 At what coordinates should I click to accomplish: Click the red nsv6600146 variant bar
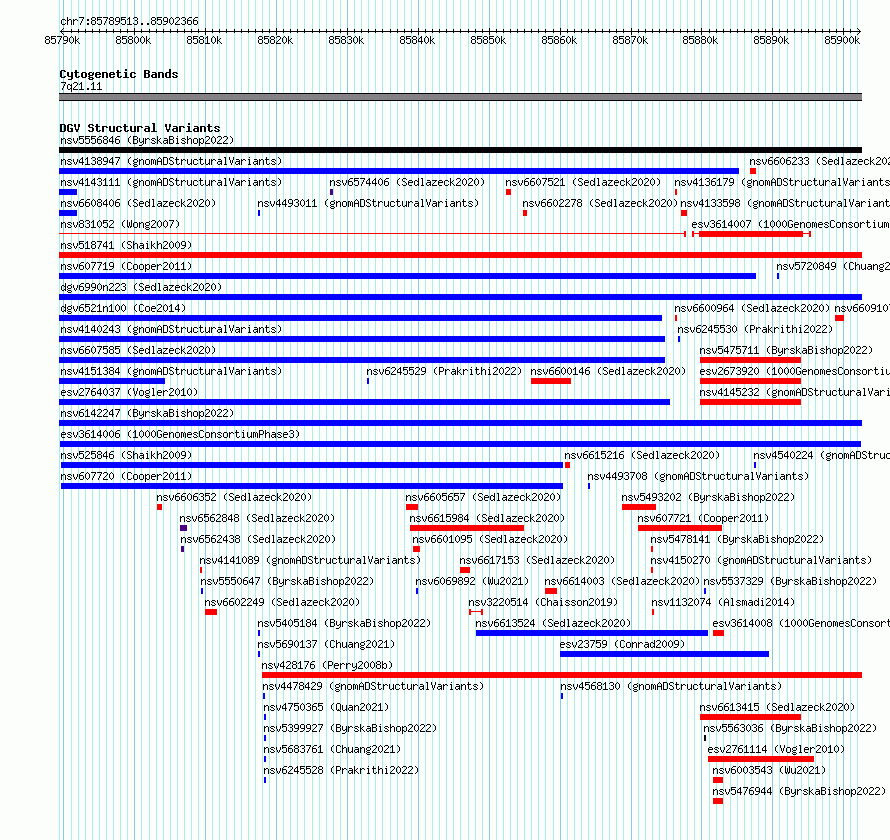pyautogui.click(x=551, y=381)
